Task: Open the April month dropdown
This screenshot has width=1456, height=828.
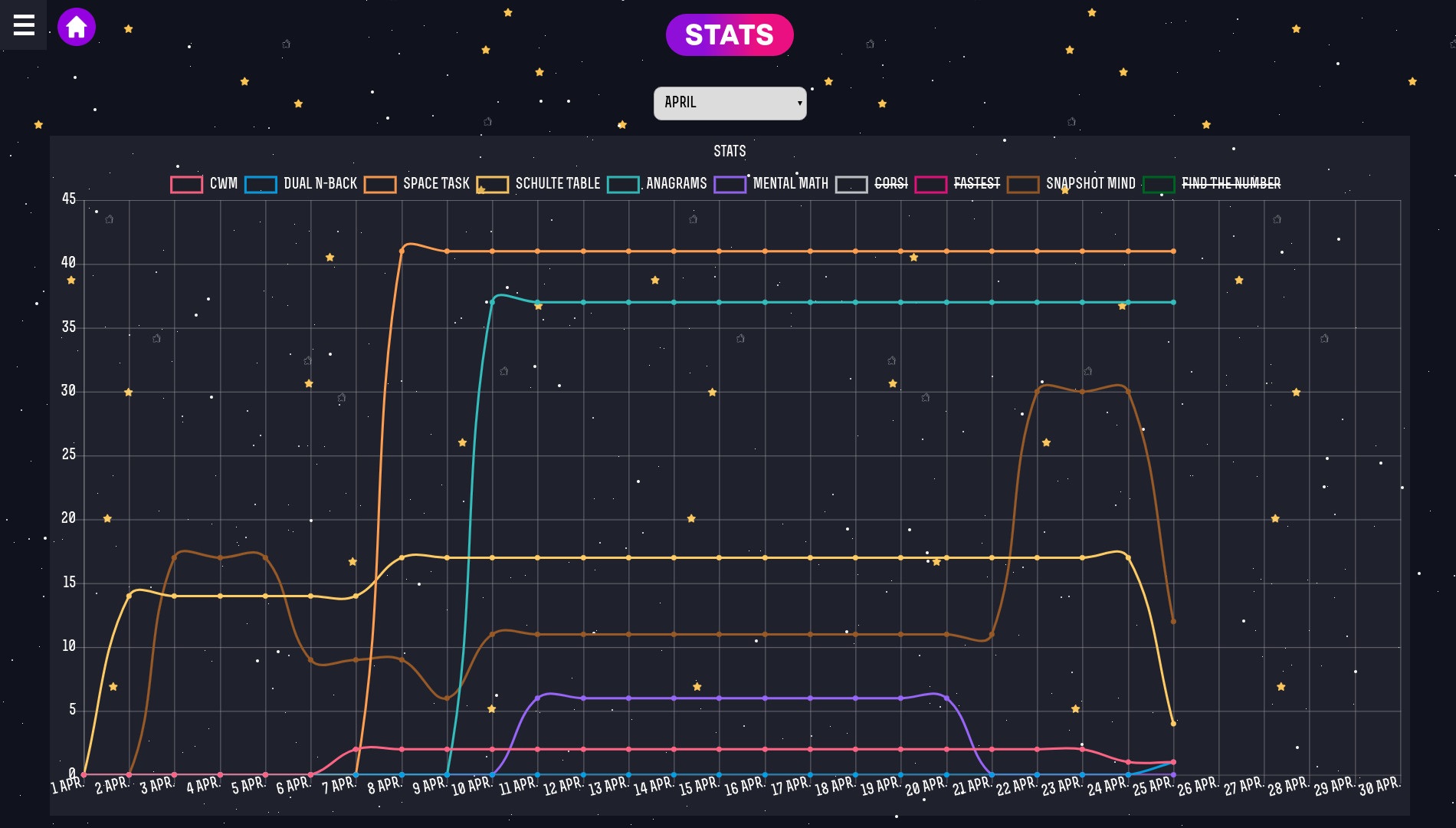Action: coord(729,103)
